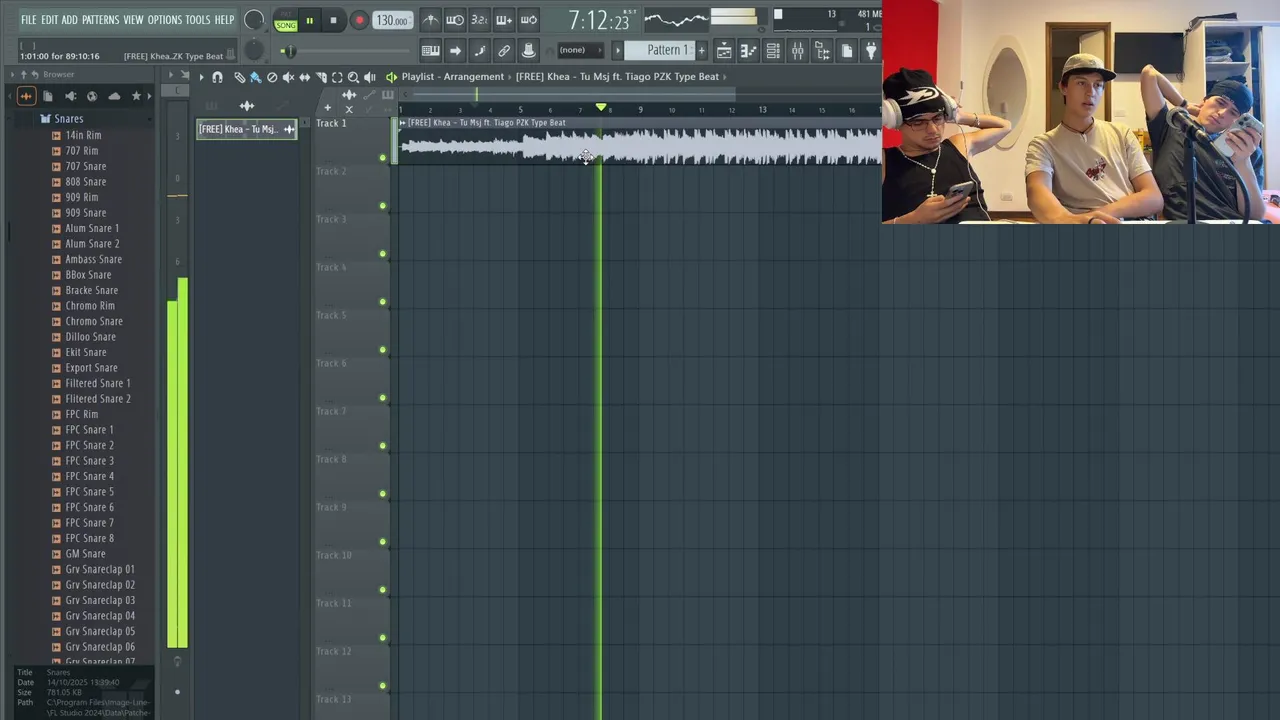Open the pattern list arrow before Pattern 1
Image resolution: width=1280 pixels, height=720 pixels.
617,50
